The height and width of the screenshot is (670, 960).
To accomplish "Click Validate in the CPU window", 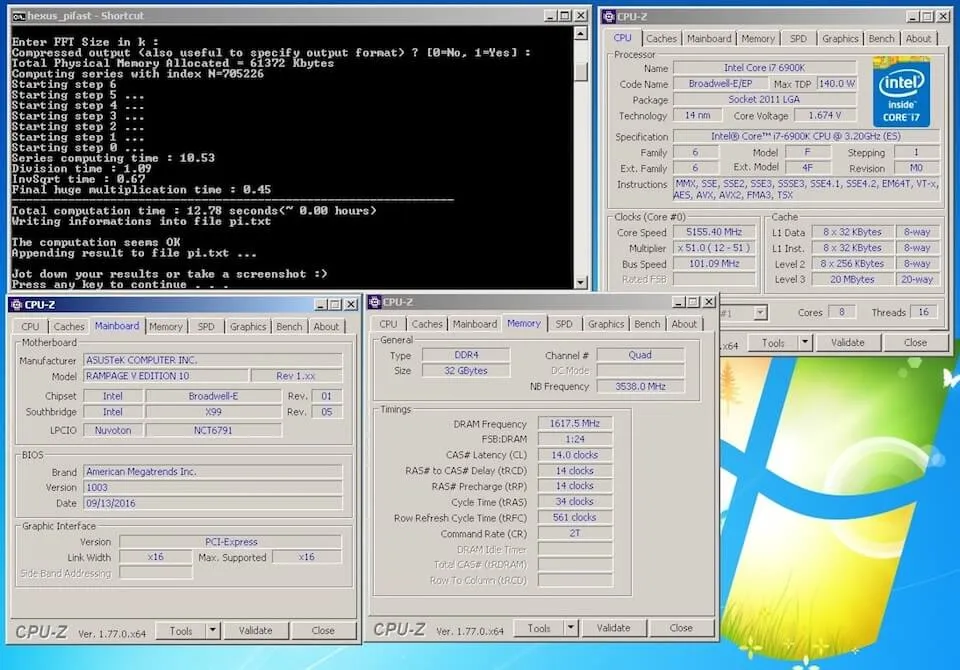I will 847,342.
